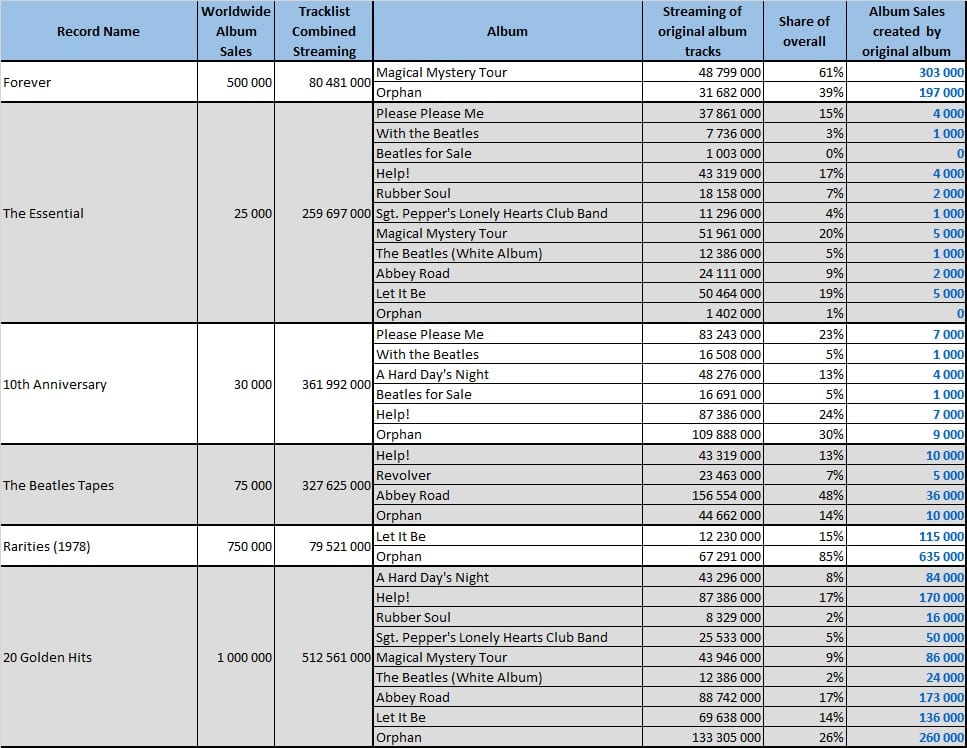
Task: Select the 500 000 sales cell
Action: coord(236,82)
